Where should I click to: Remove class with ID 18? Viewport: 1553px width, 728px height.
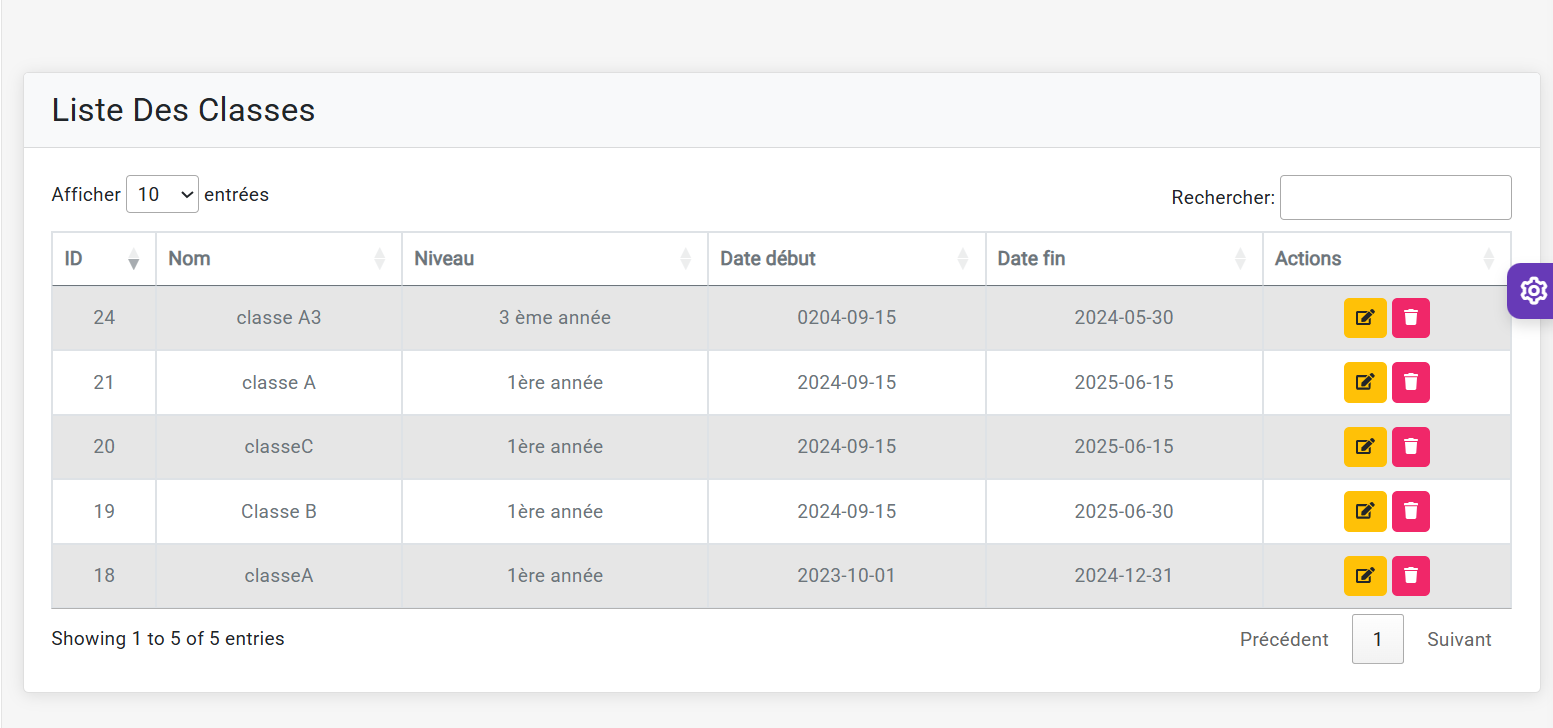point(1410,576)
